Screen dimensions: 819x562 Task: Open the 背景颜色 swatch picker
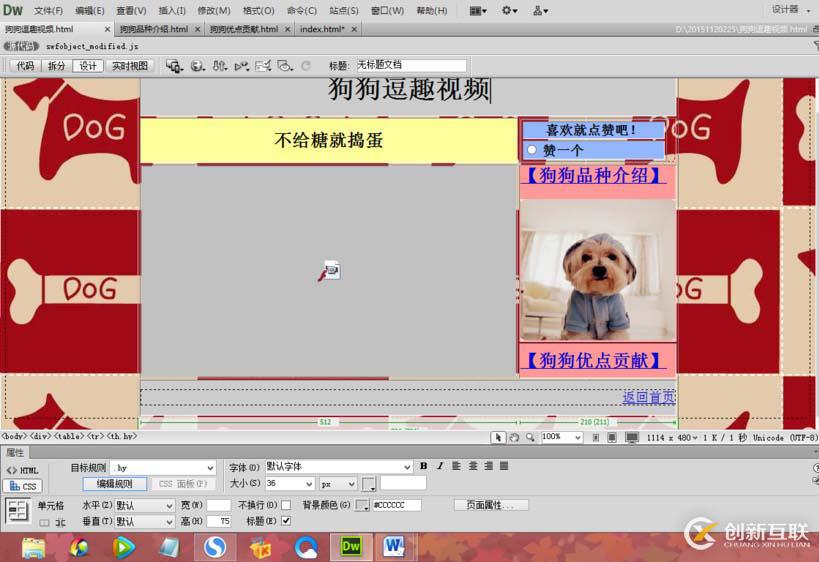pyautogui.click(x=362, y=505)
